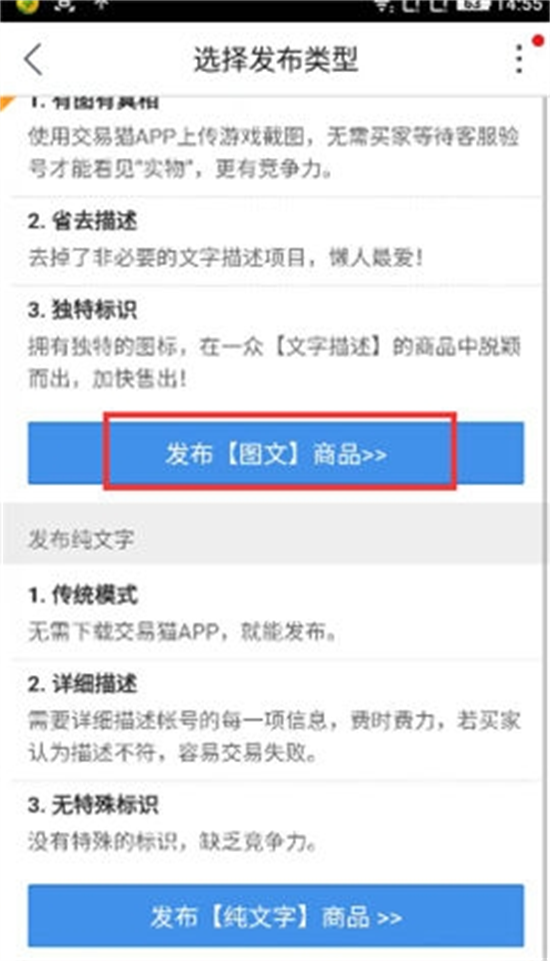The height and width of the screenshot is (961, 550).
Task: Tap the app notification icon in status bar
Action: pyautogui.click(x=25, y=6)
